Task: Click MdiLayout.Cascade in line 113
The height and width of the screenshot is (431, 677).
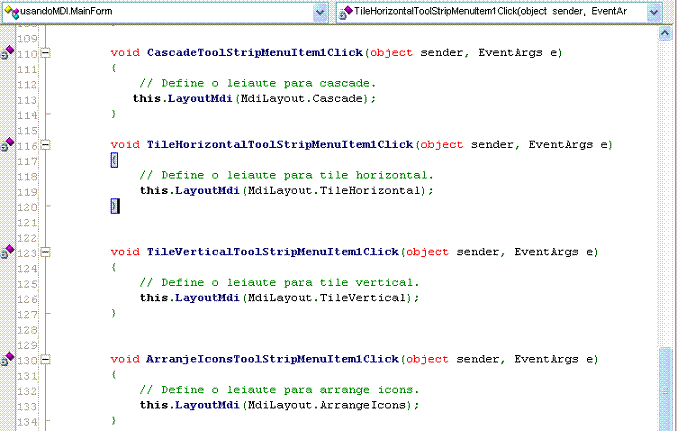Action: tap(301, 98)
